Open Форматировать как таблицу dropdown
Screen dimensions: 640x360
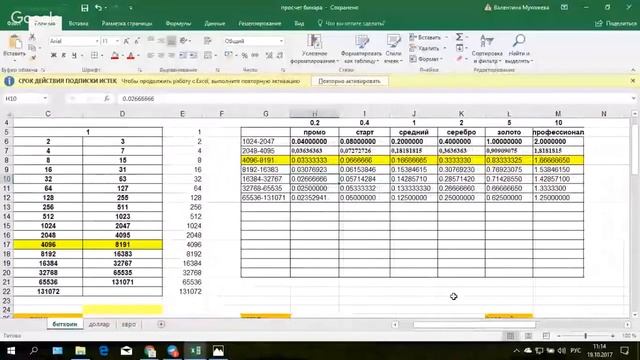[361, 49]
